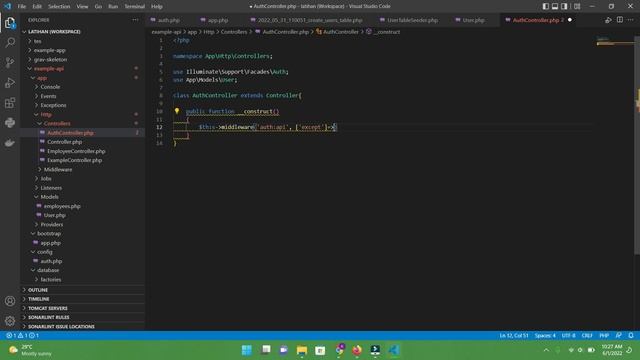Click Ln 12, Col 51 cursor position
This screenshot has width=640, height=360.
(x=513, y=335)
